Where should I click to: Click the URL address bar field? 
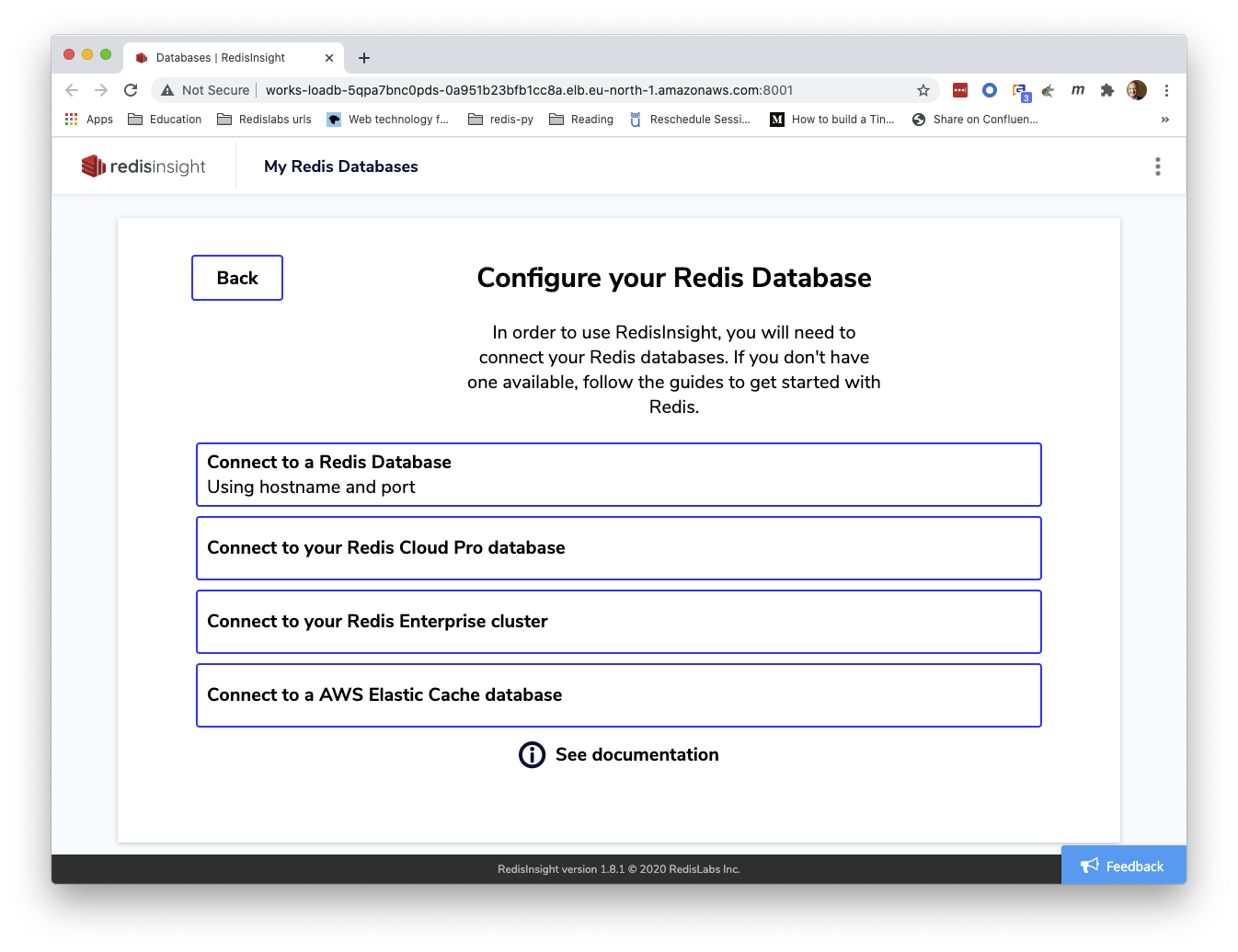click(552, 90)
